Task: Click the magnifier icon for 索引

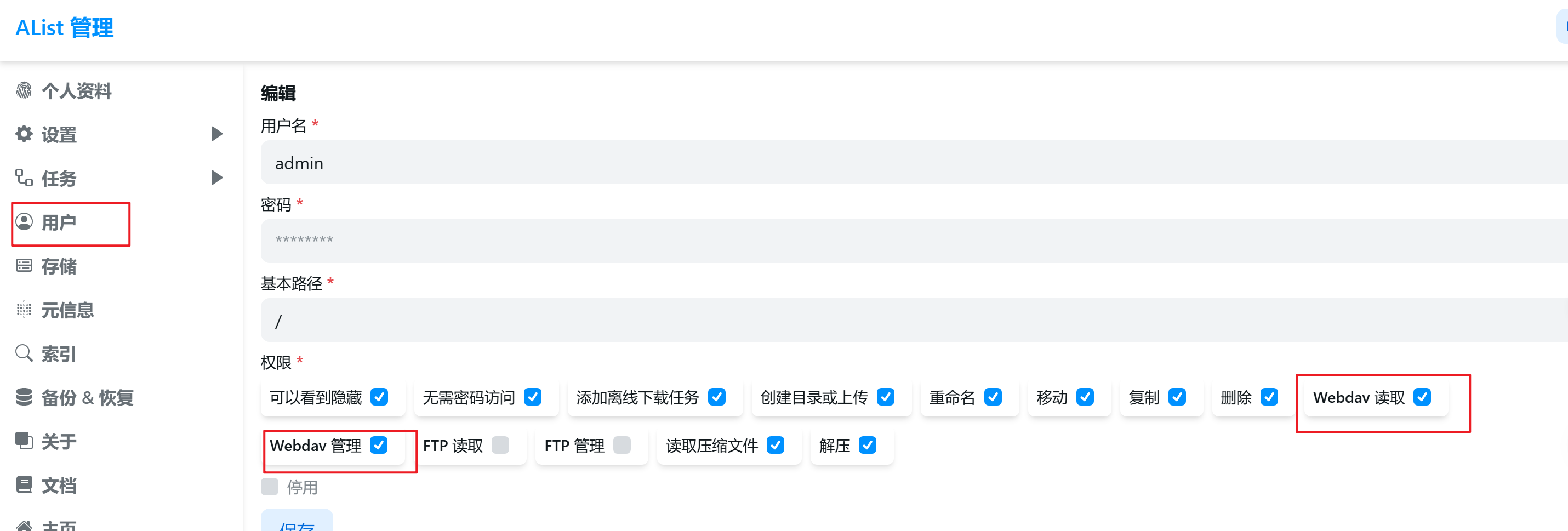Action: 24,353
